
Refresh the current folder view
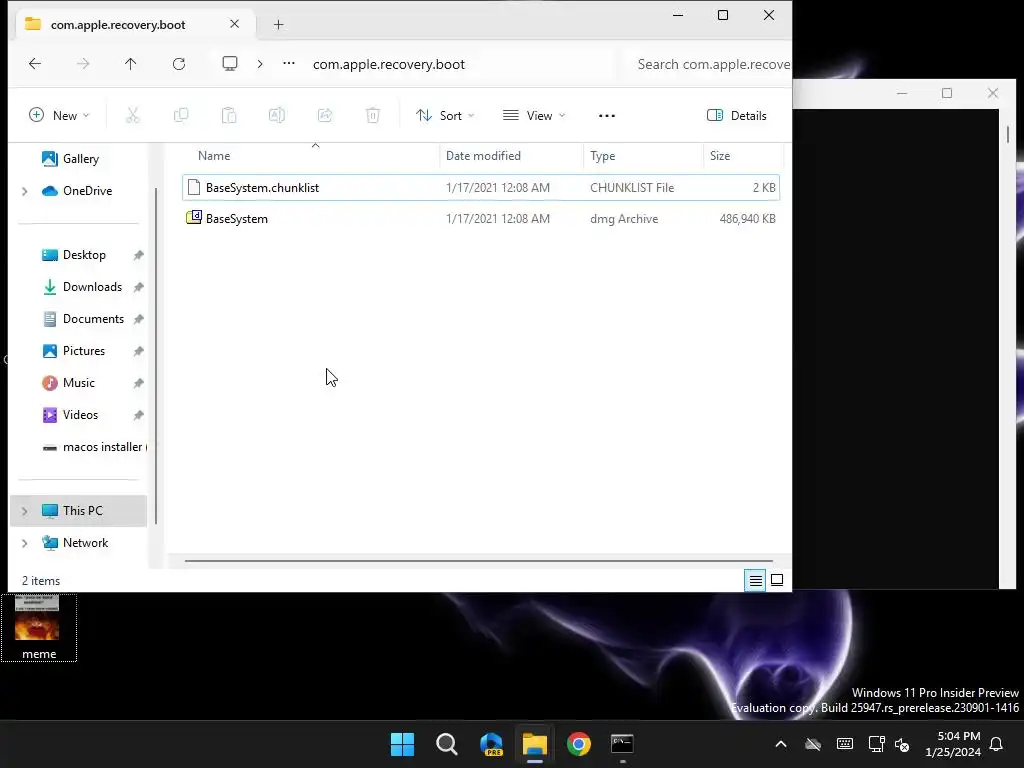click(x=179, y=63)
